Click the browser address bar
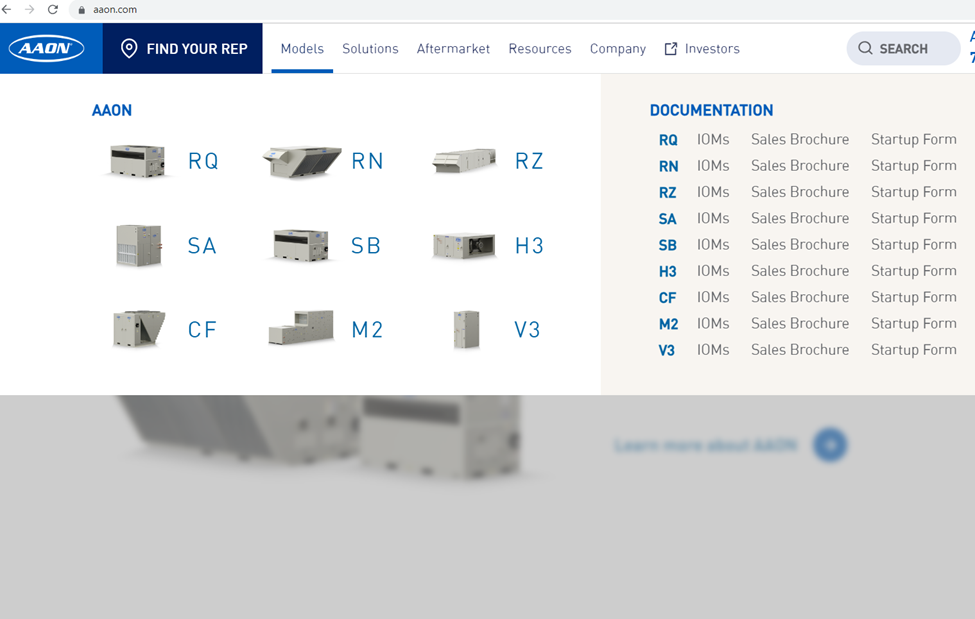Image resolution: width=975 pixels, height=619 pixels. click(115, 10)
